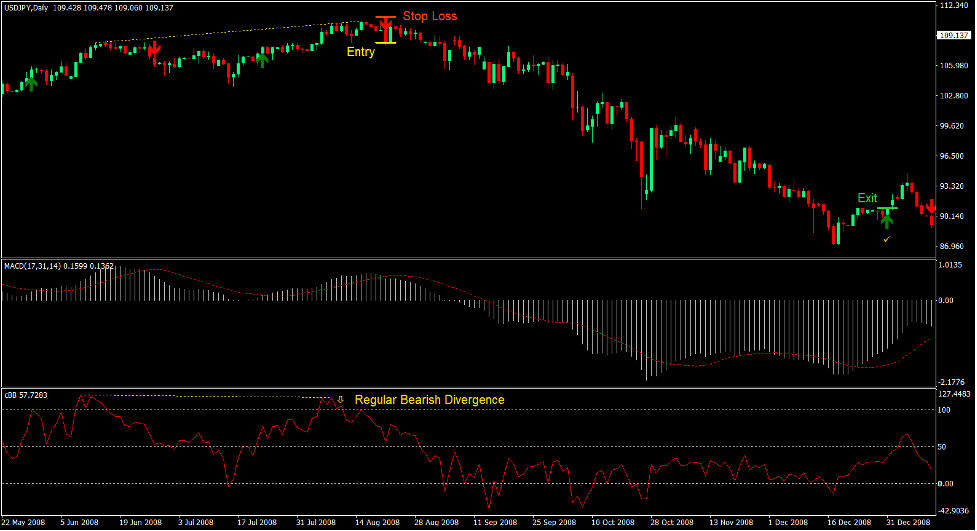Select the green up arrow below Exit

click(886, 220)
